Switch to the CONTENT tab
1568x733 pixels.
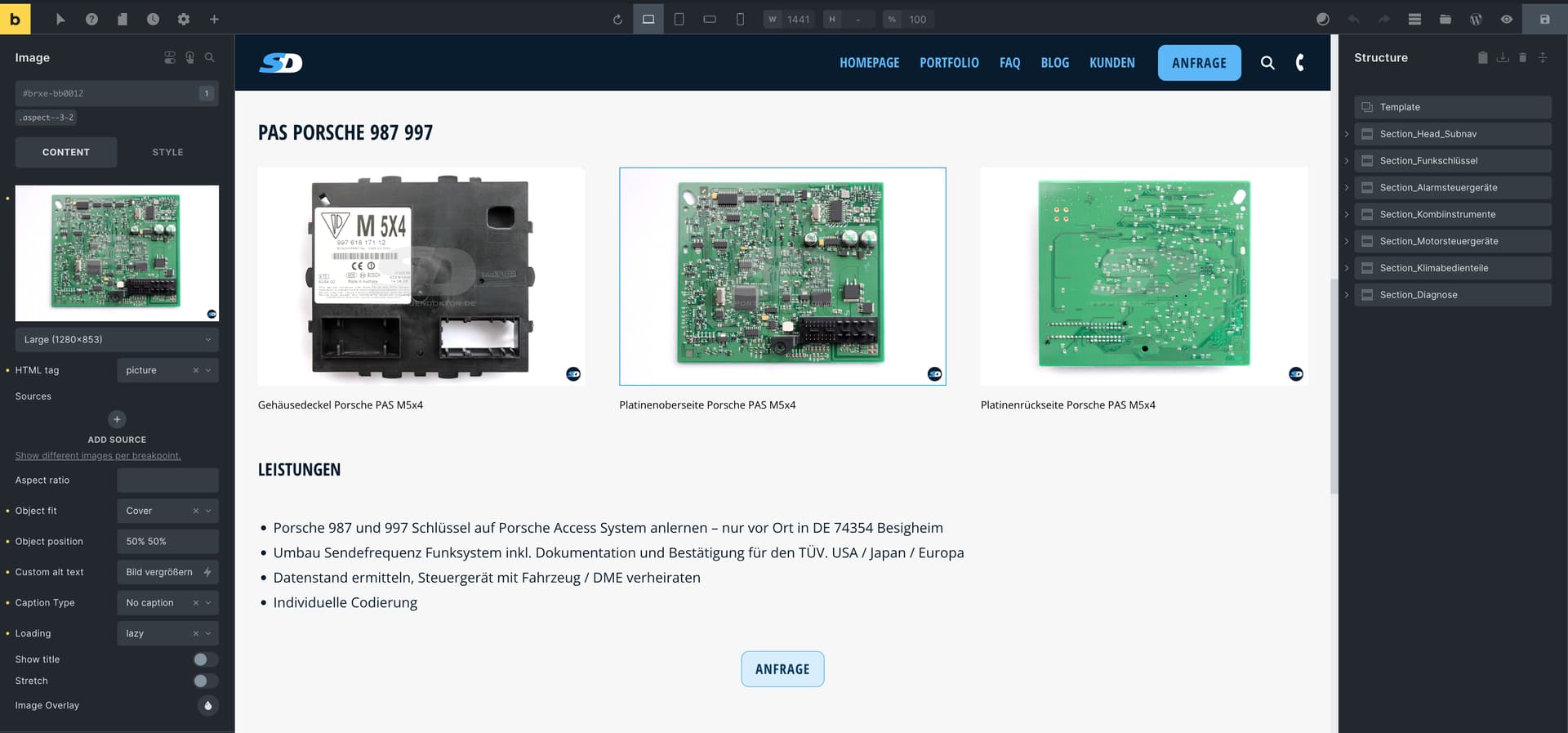click(x=66, y=152)
